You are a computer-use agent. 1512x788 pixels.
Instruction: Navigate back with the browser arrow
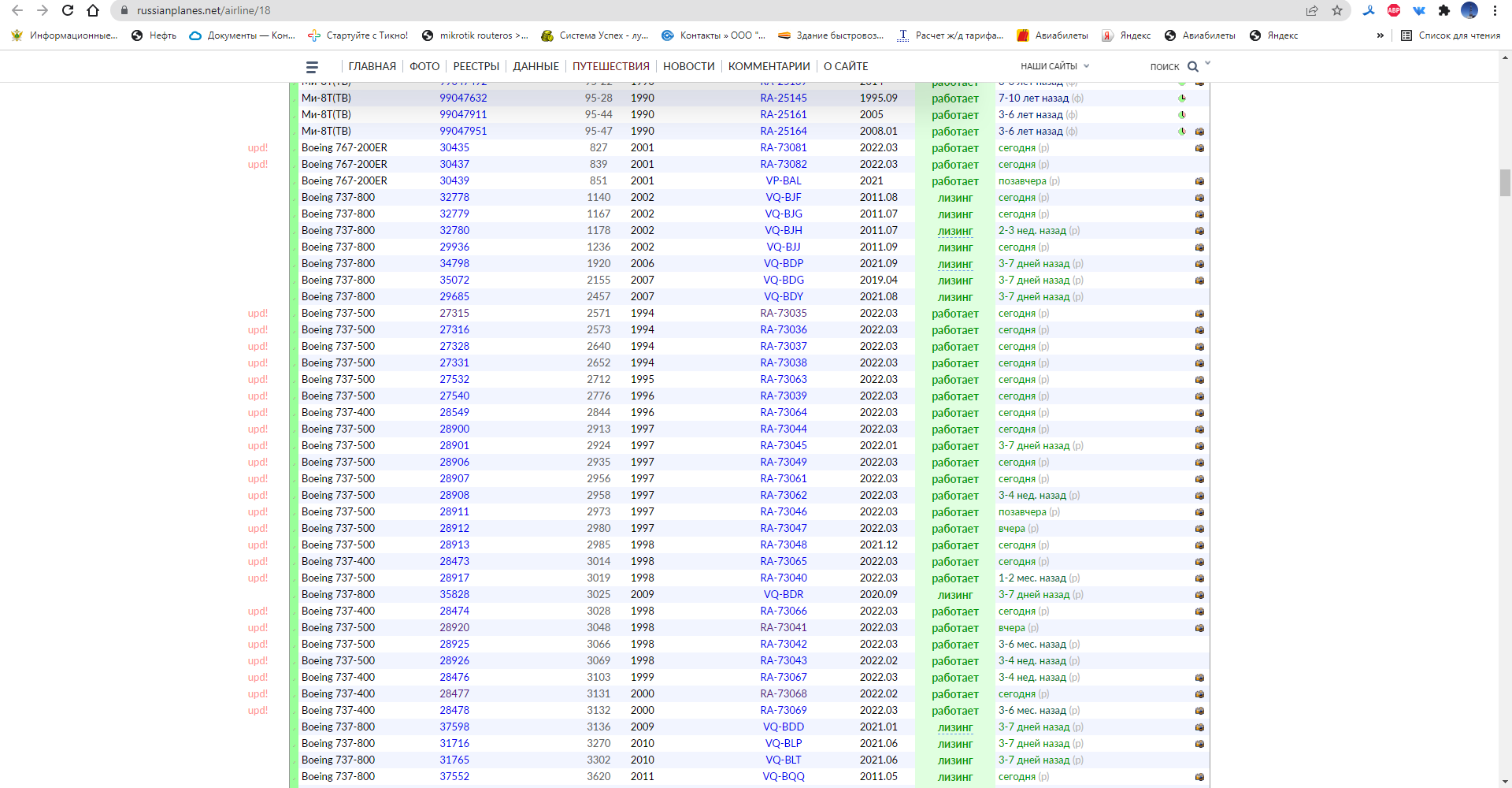(x=17, y=10)
